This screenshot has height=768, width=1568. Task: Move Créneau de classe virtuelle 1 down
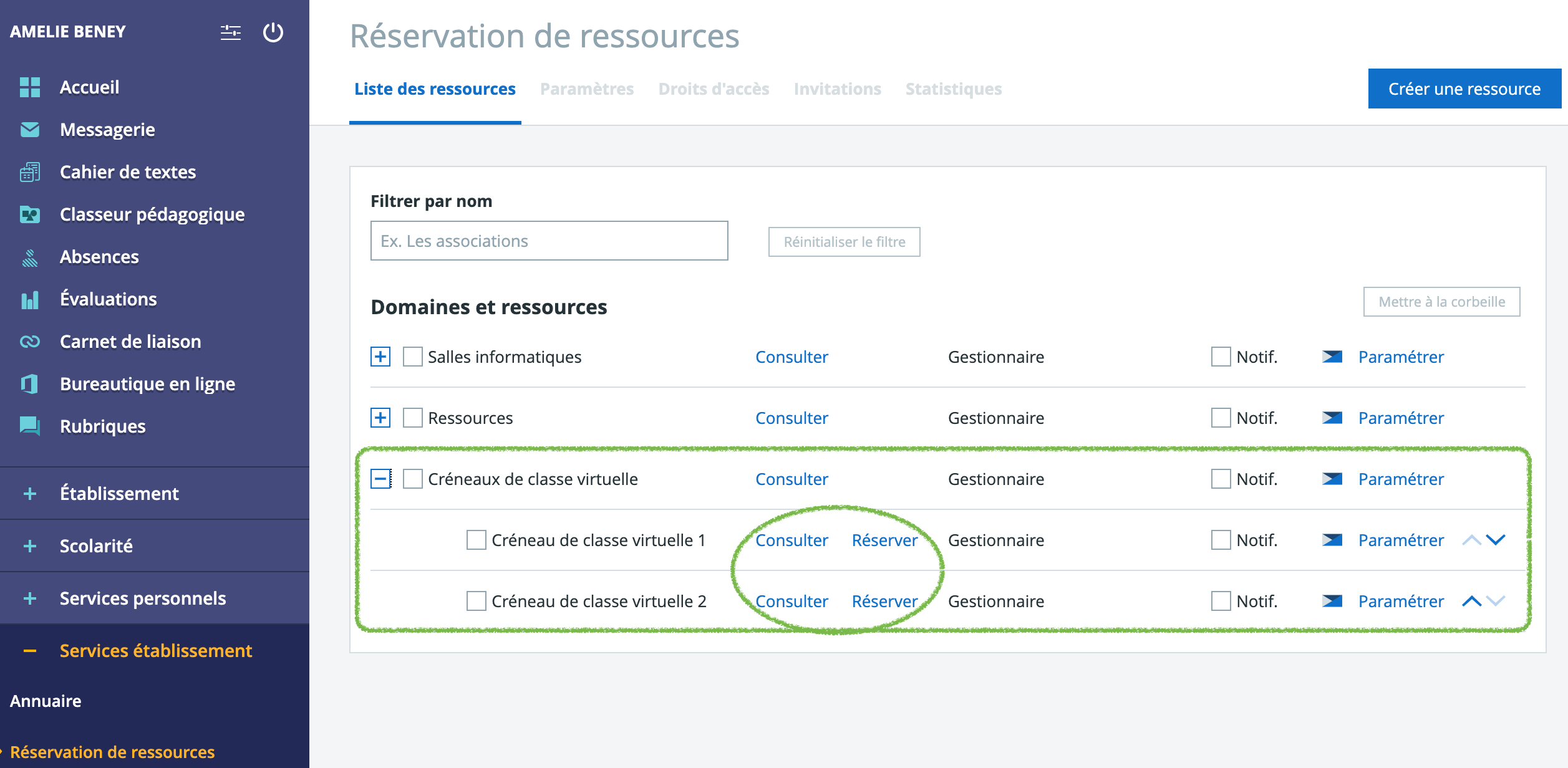click(1496, 540)
